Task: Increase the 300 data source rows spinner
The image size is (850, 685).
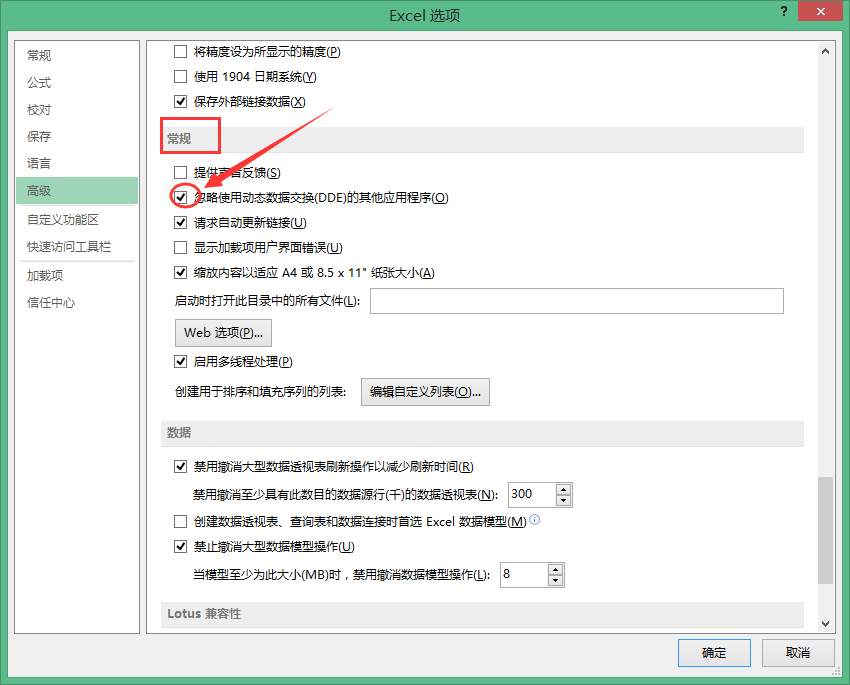Action: click(564, 489)
